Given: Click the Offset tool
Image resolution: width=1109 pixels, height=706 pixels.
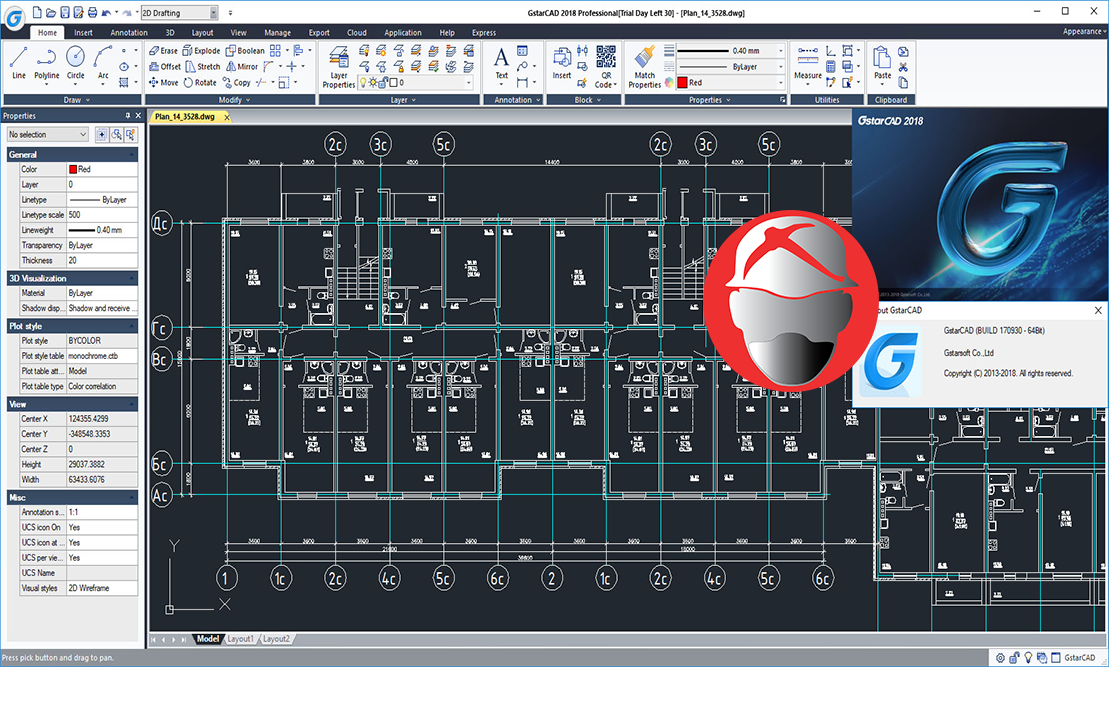Looking at the screenshot, I should [164, 66].
